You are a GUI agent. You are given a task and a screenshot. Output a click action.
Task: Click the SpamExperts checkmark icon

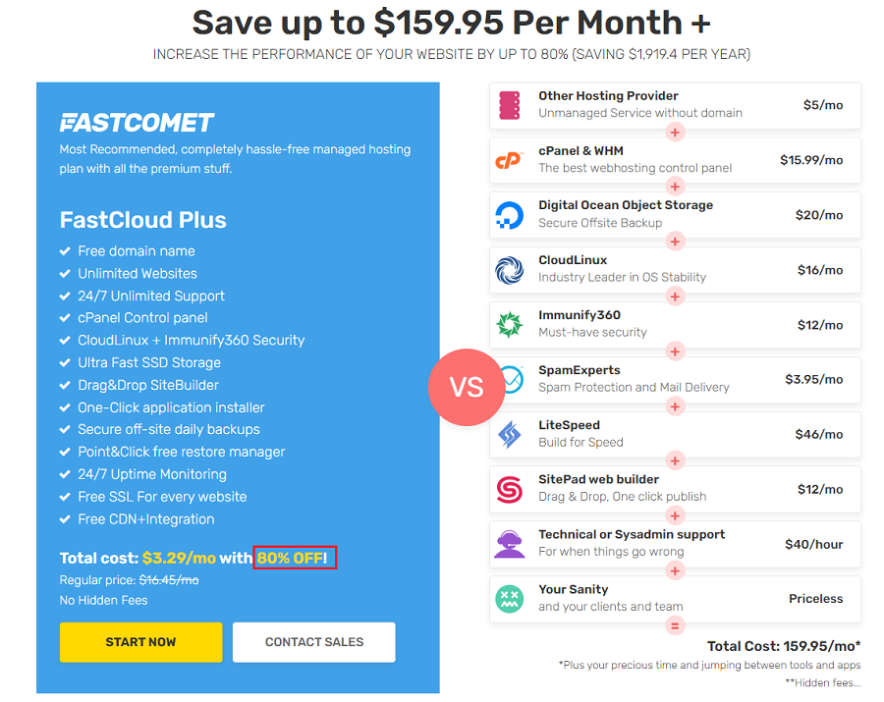511,380
